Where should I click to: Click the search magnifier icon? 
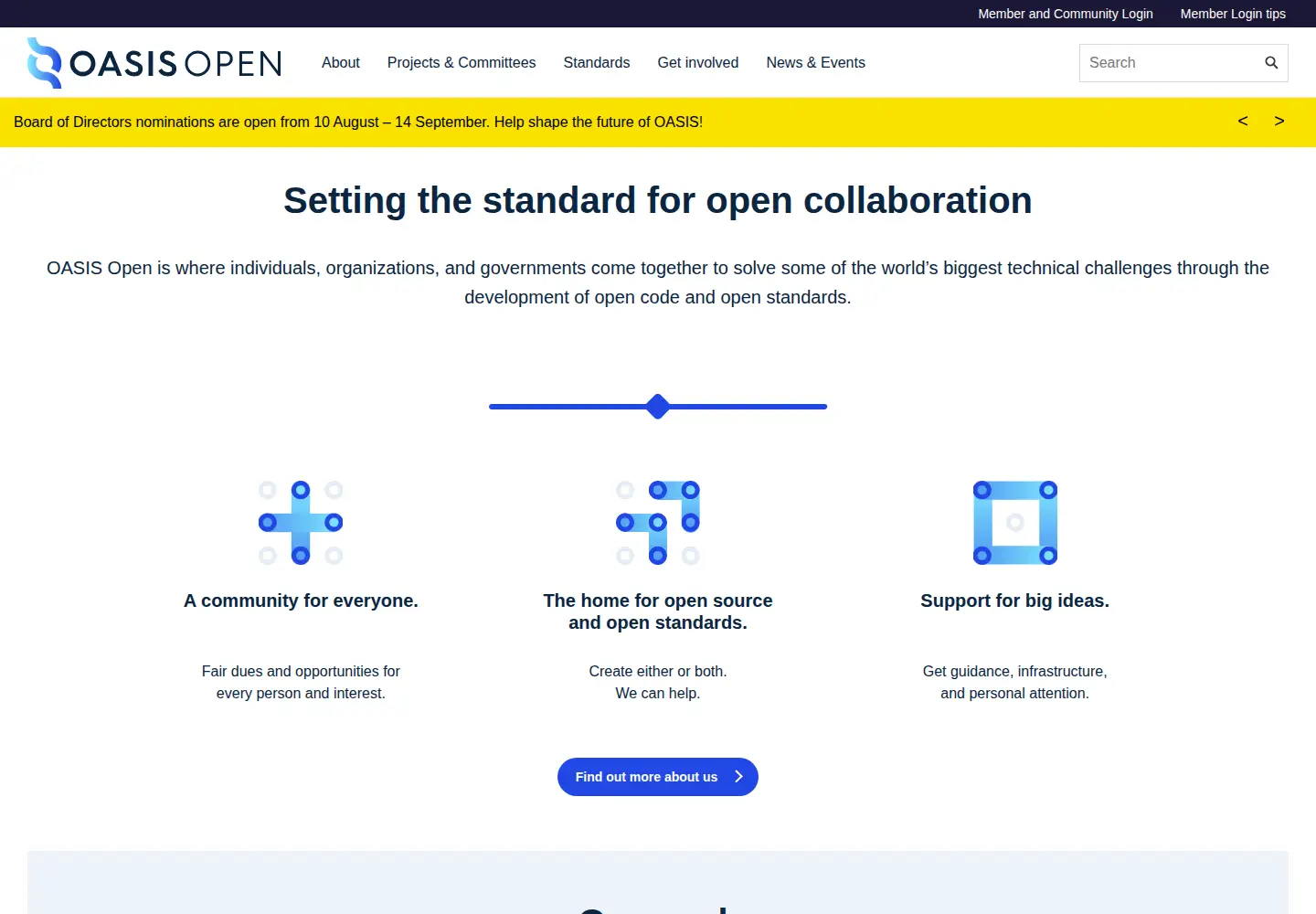[x=1271, y=63]
